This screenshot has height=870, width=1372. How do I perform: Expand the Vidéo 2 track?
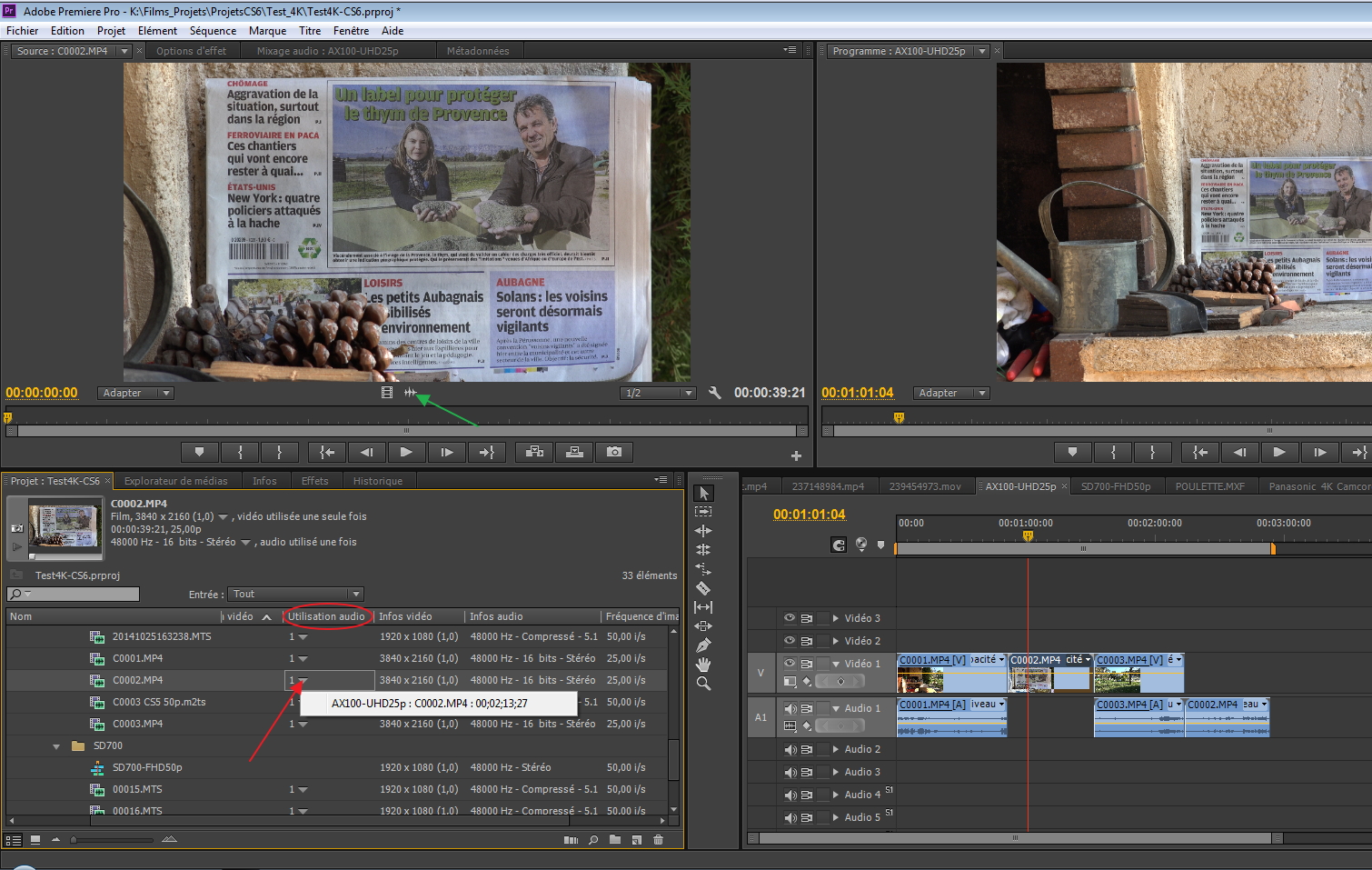[x=836, y=641]
